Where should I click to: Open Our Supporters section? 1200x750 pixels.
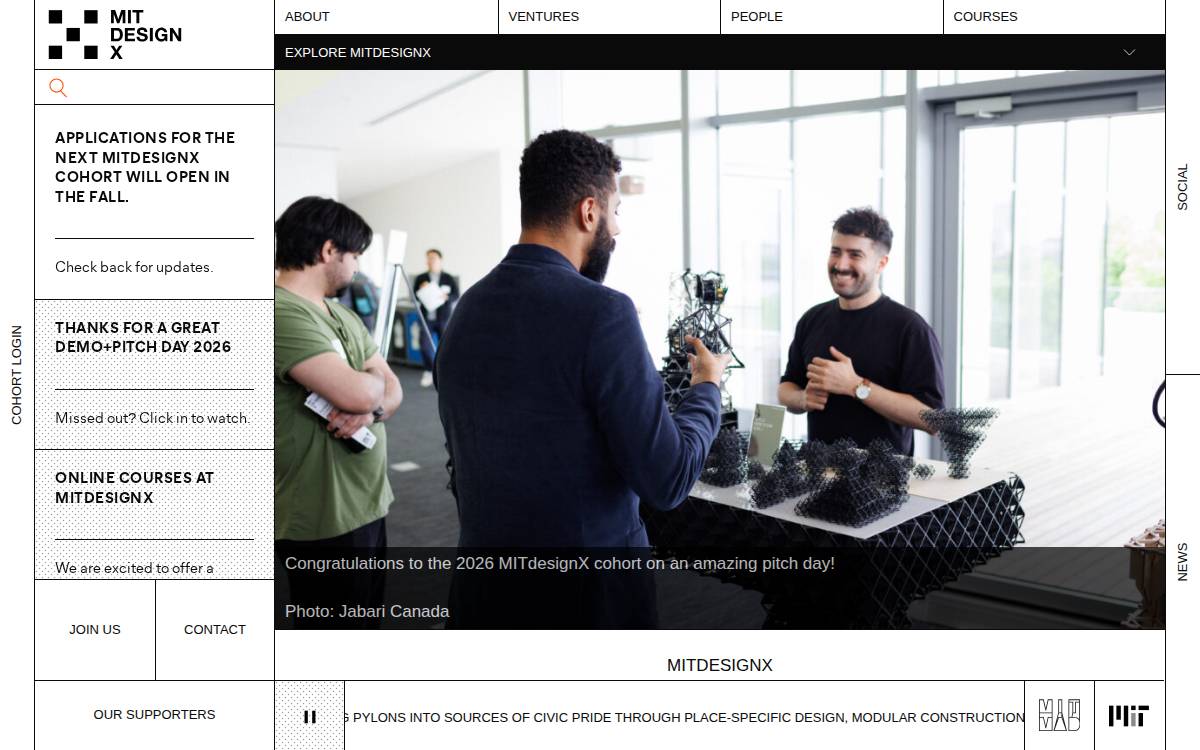point(154,715)
